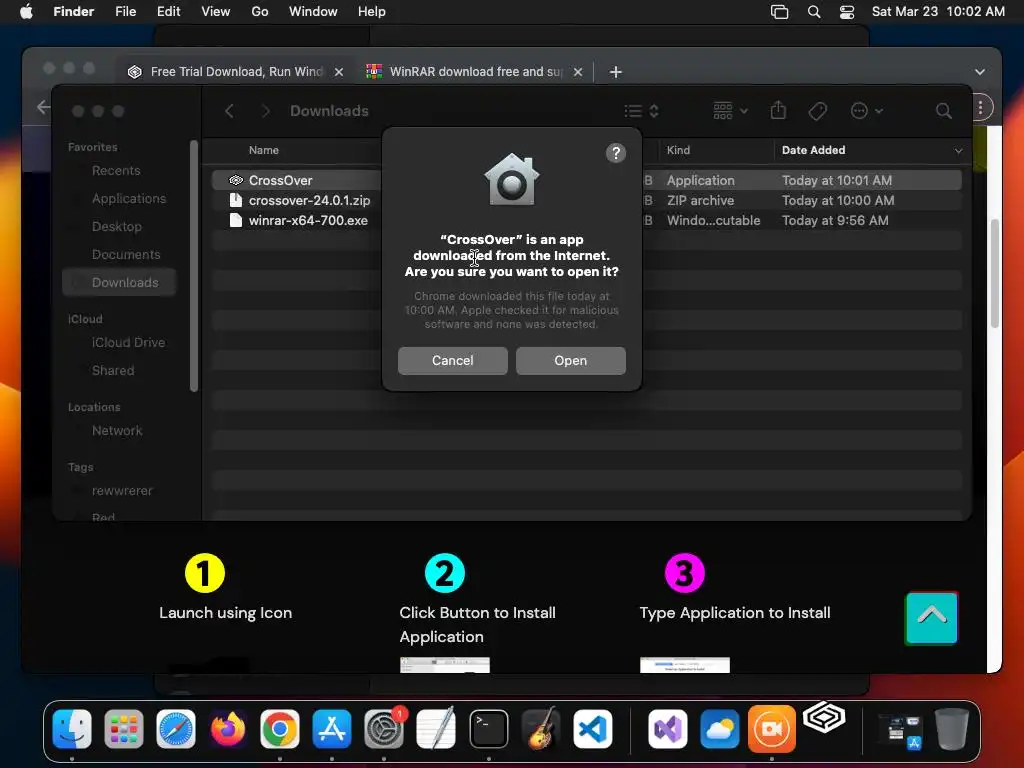Open Chrome from the Dock

pos(280,728)
